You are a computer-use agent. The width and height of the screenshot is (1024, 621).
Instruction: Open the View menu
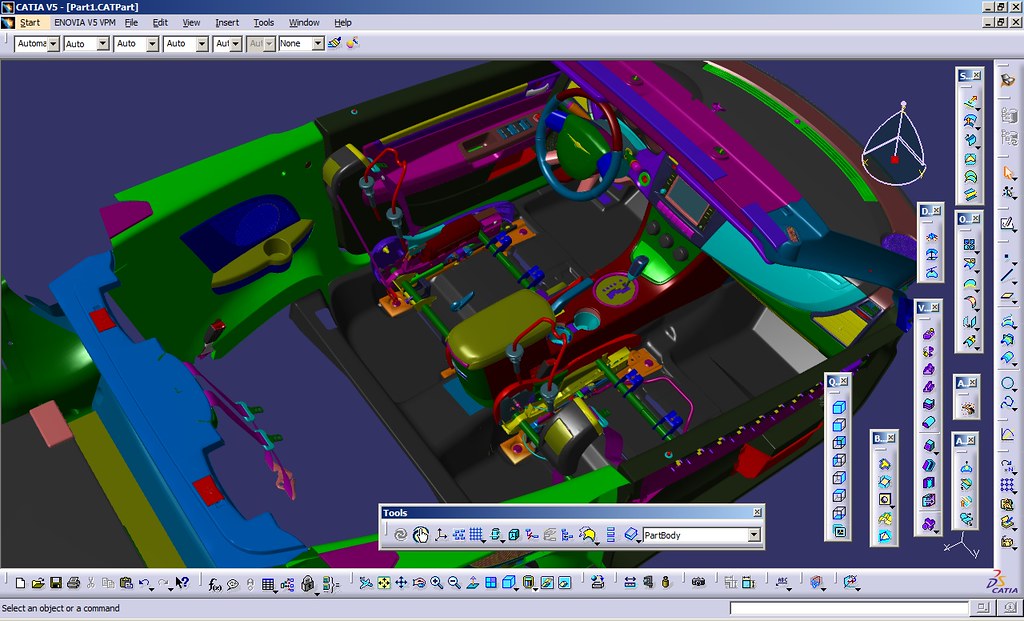point(191,22)
